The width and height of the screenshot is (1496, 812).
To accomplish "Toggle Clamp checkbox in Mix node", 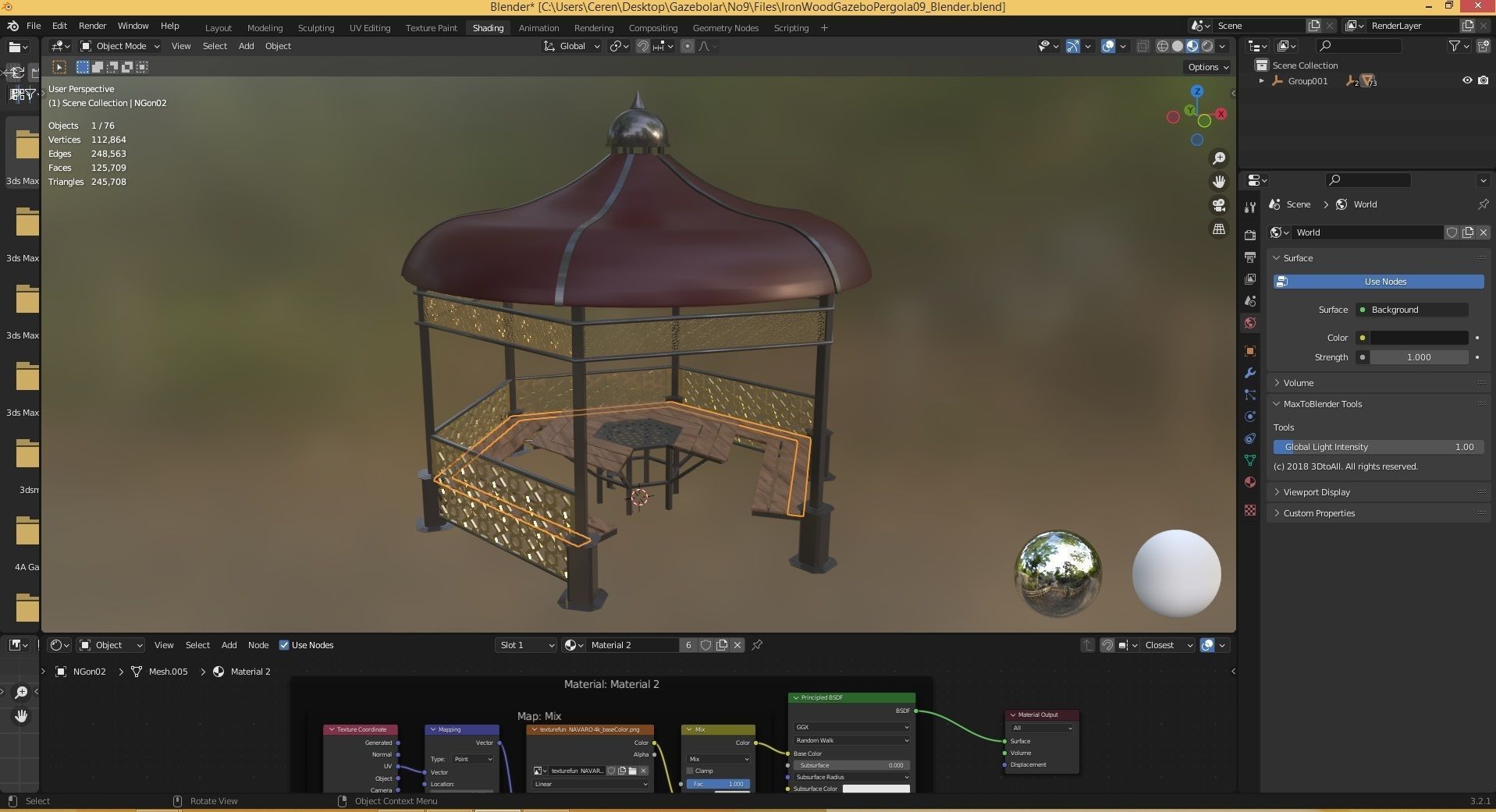I will coord(690,771).
